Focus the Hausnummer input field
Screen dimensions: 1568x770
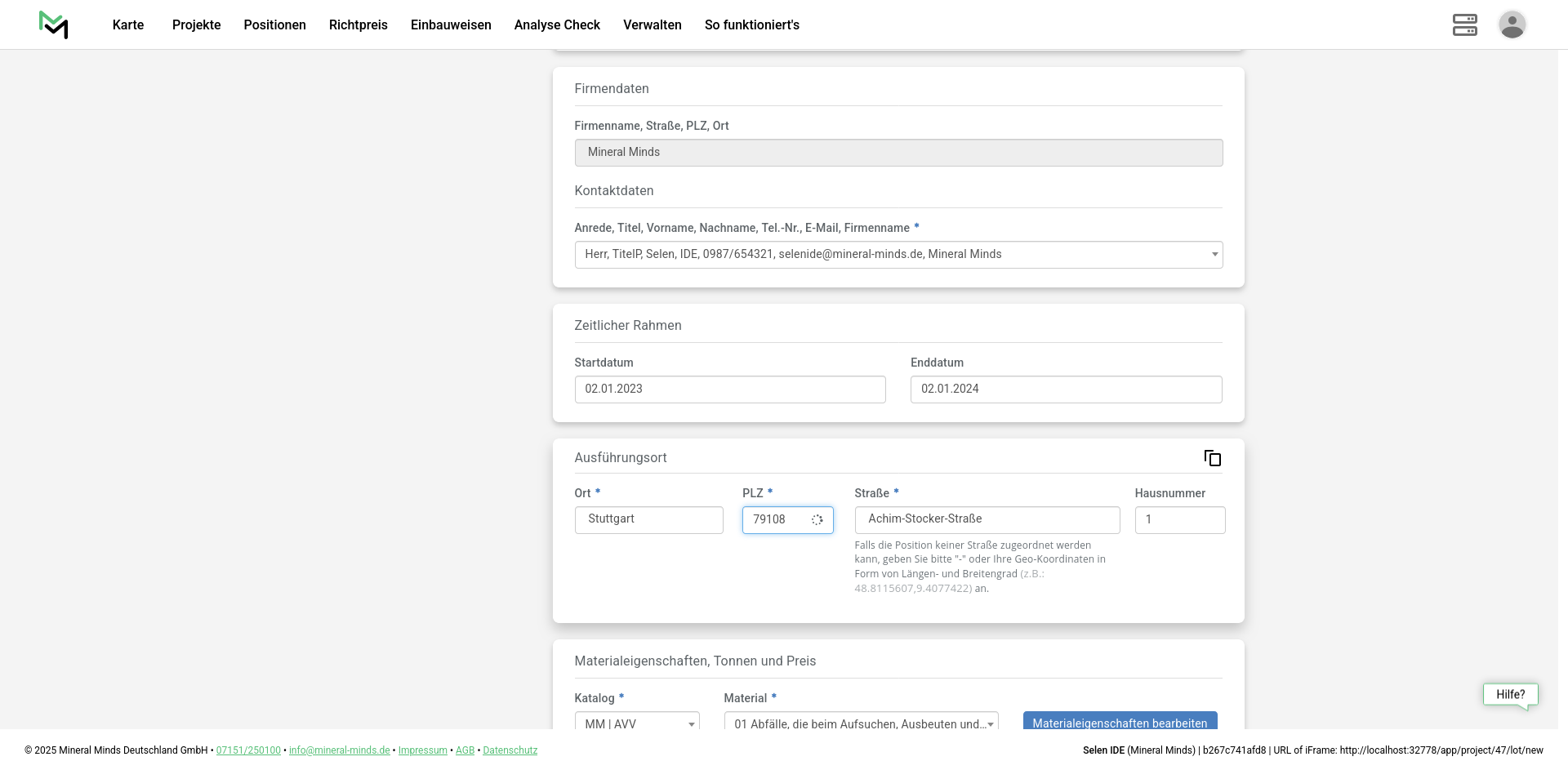[x=1179, y=520]
